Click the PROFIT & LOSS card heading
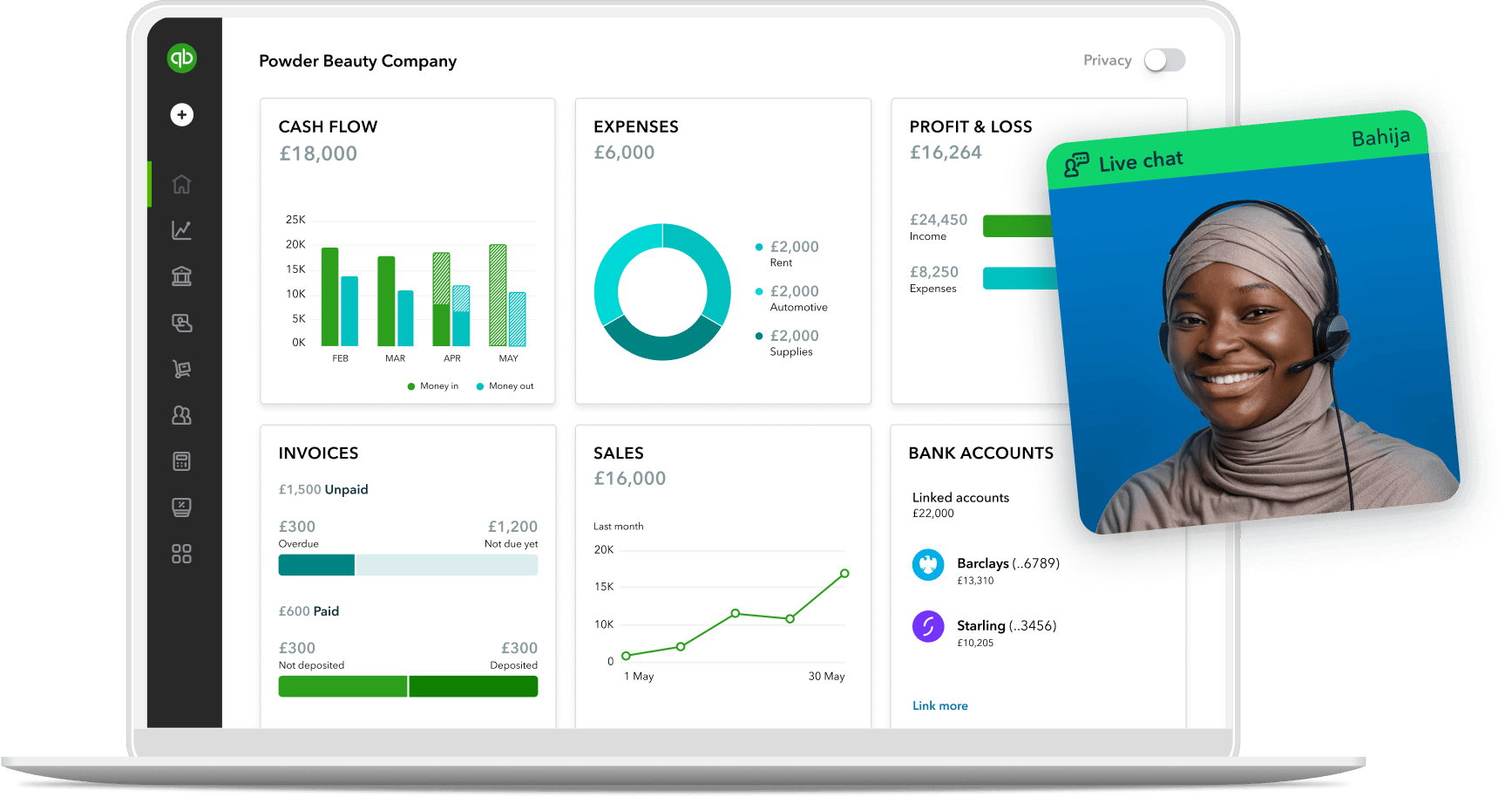This screenshot has width=1512, height=797. click(x=971, y=126)
